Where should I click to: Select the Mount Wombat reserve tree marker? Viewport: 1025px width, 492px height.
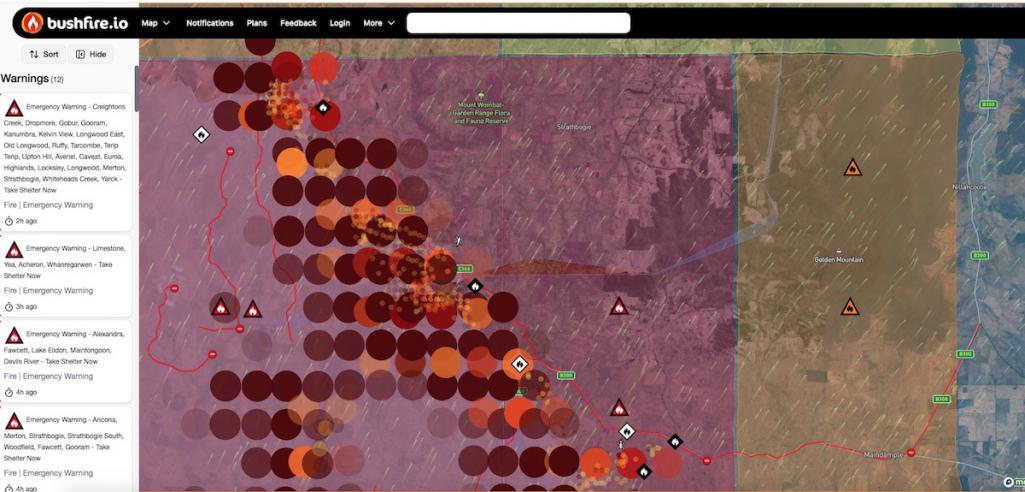point(481,94)
